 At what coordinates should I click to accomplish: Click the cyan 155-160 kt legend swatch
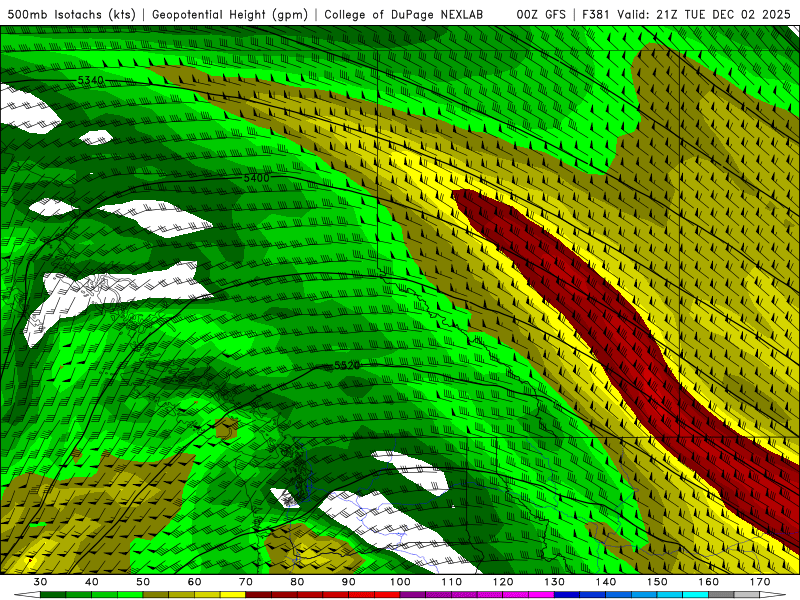click(x=695, y=595)
